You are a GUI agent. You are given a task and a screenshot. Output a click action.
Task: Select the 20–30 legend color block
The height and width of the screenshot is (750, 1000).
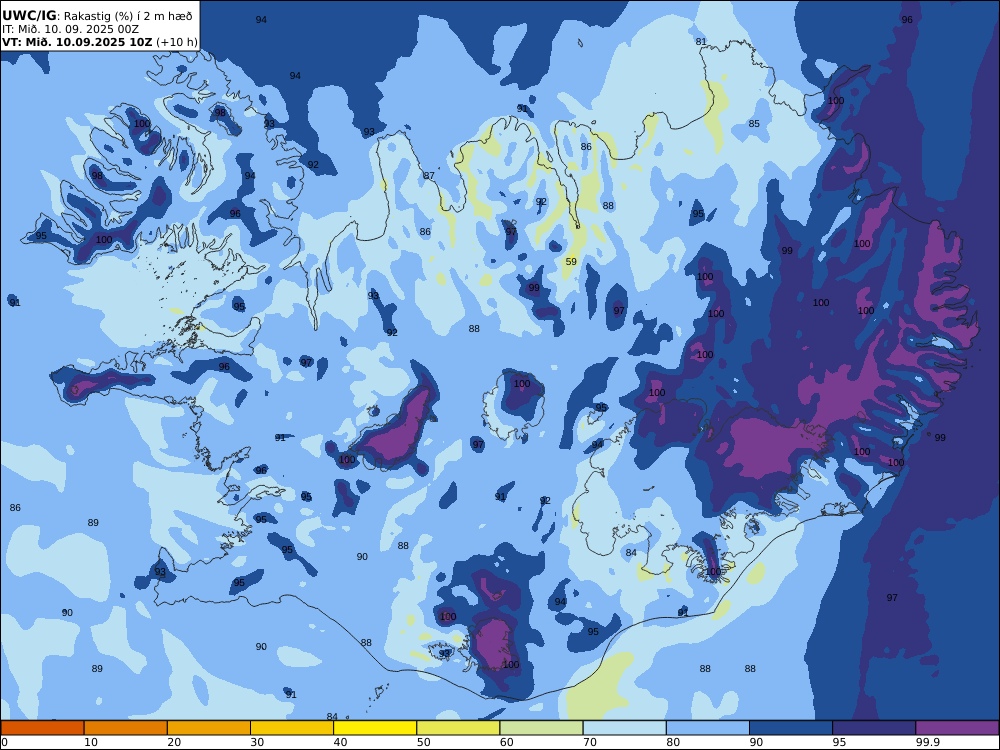[209, 728]
